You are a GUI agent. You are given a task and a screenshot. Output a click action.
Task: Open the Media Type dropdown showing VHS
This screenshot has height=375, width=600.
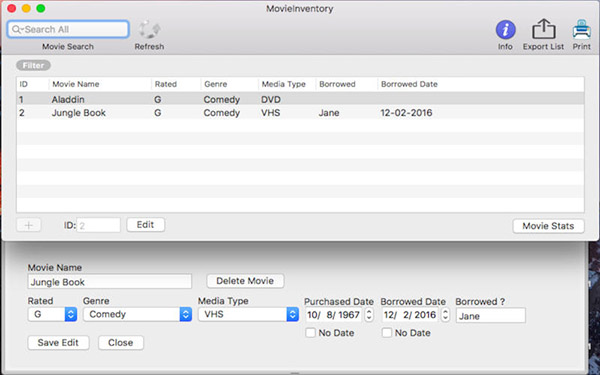tap(248, 314)
